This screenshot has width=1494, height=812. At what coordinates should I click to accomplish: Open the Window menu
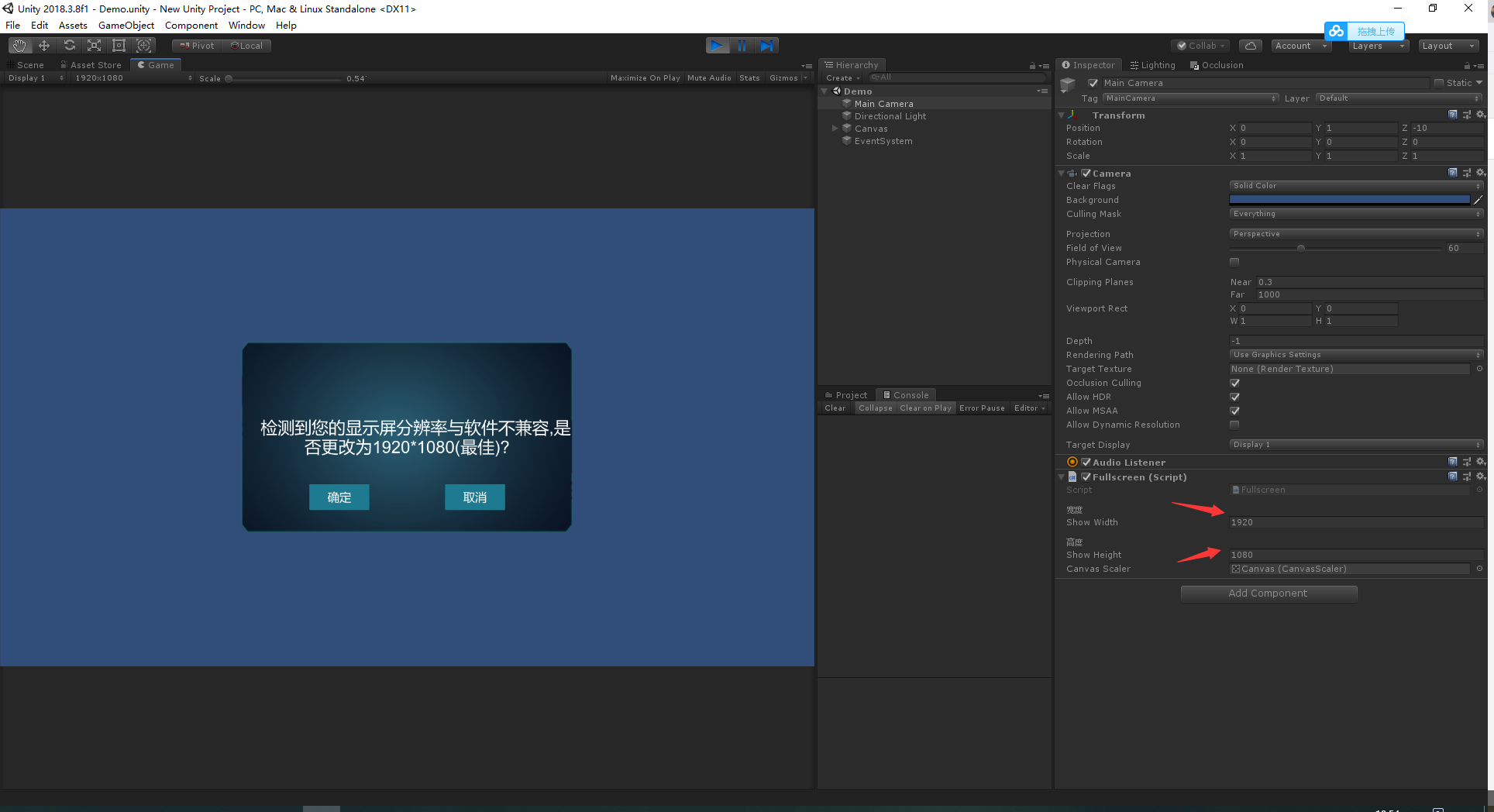(x=246, y=25)
